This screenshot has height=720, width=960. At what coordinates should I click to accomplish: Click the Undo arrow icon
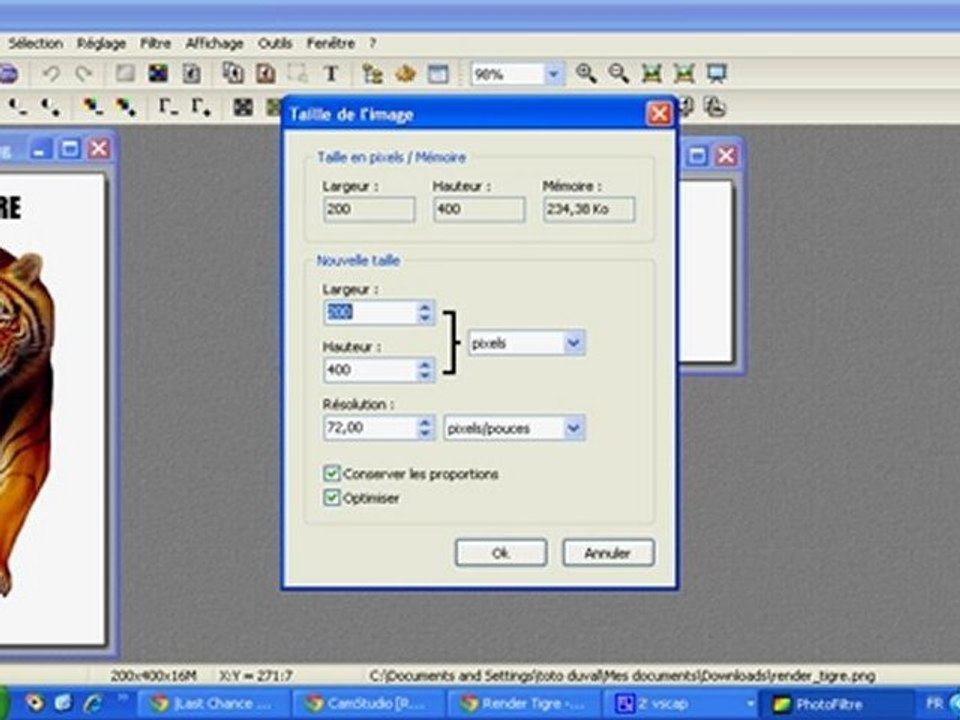tap(51, 74)
